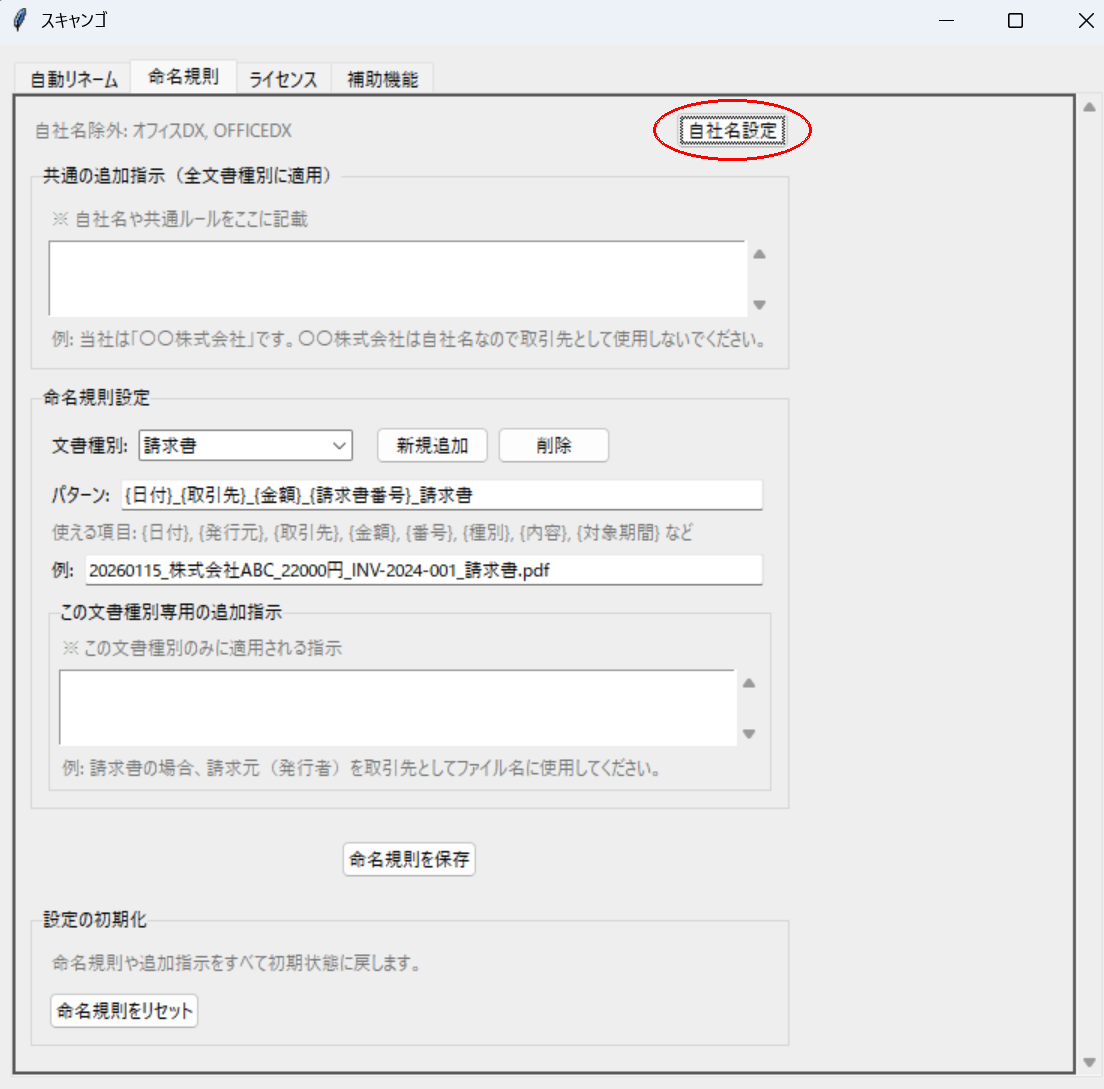
Task: Click the Python feather icon in the title bar
Action: pyautogui.click(x=17, y=19)
